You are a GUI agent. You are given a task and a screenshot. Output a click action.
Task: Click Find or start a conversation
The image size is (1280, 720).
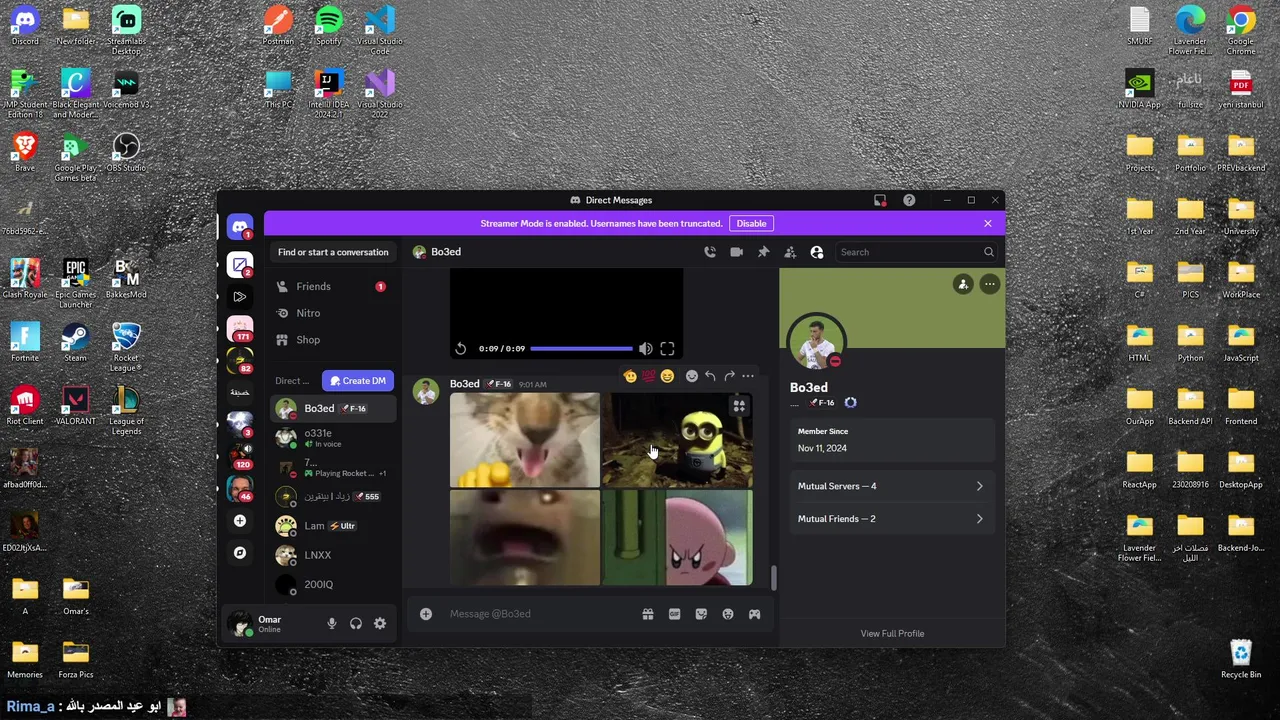333,252
